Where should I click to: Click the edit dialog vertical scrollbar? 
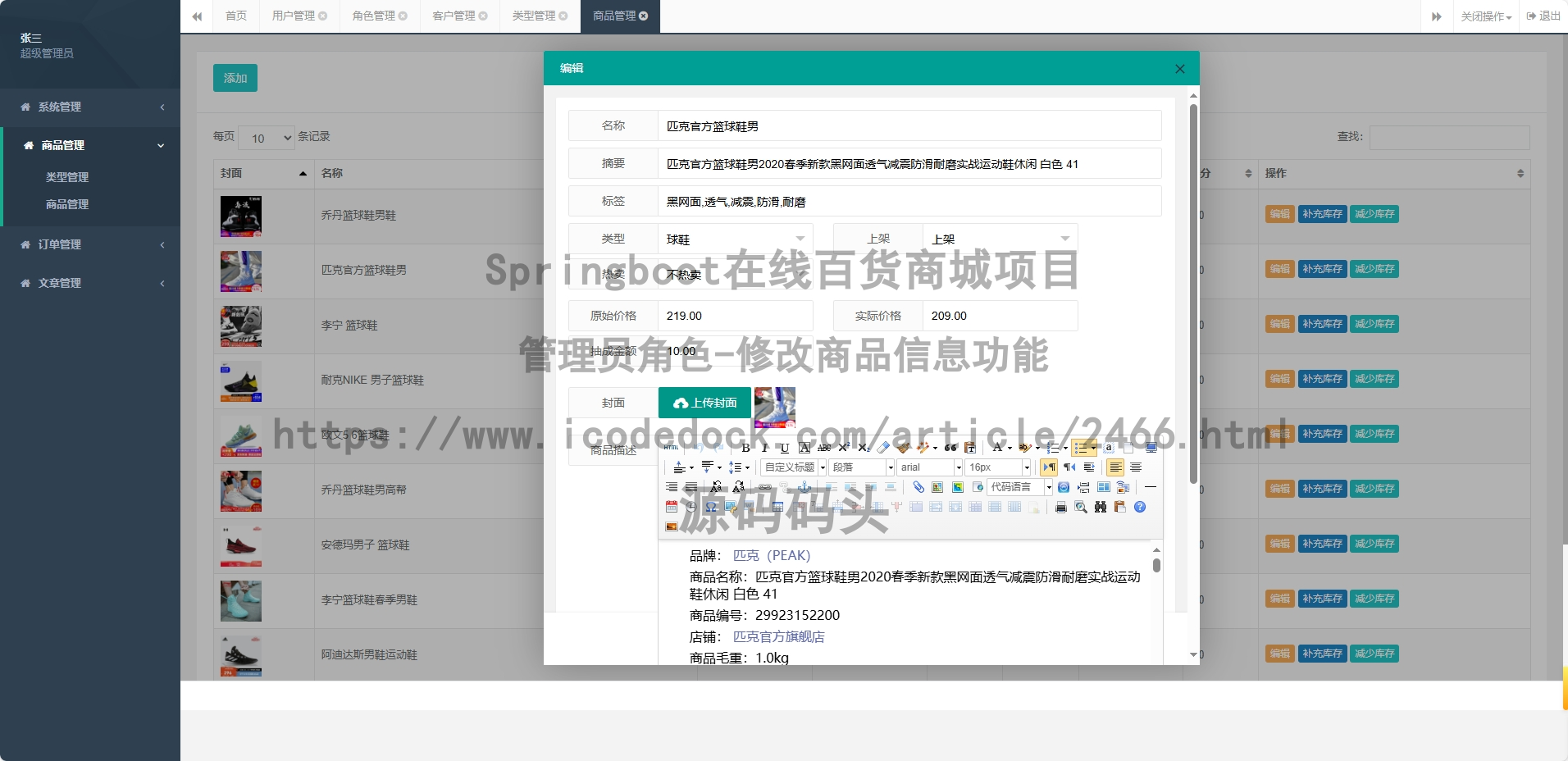(x=1193, y=294)
